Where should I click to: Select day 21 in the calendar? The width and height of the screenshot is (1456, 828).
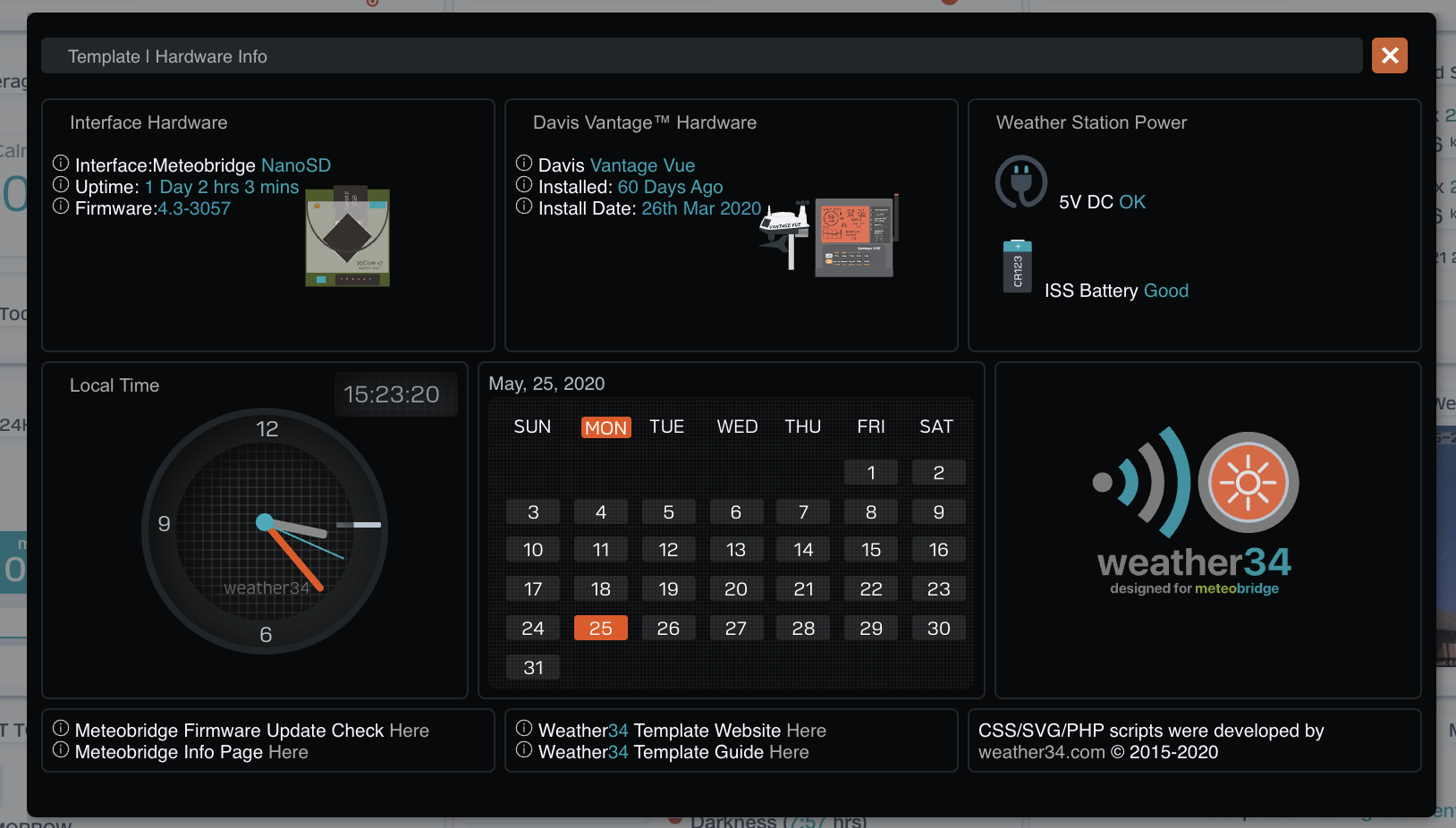pos(803,588)
